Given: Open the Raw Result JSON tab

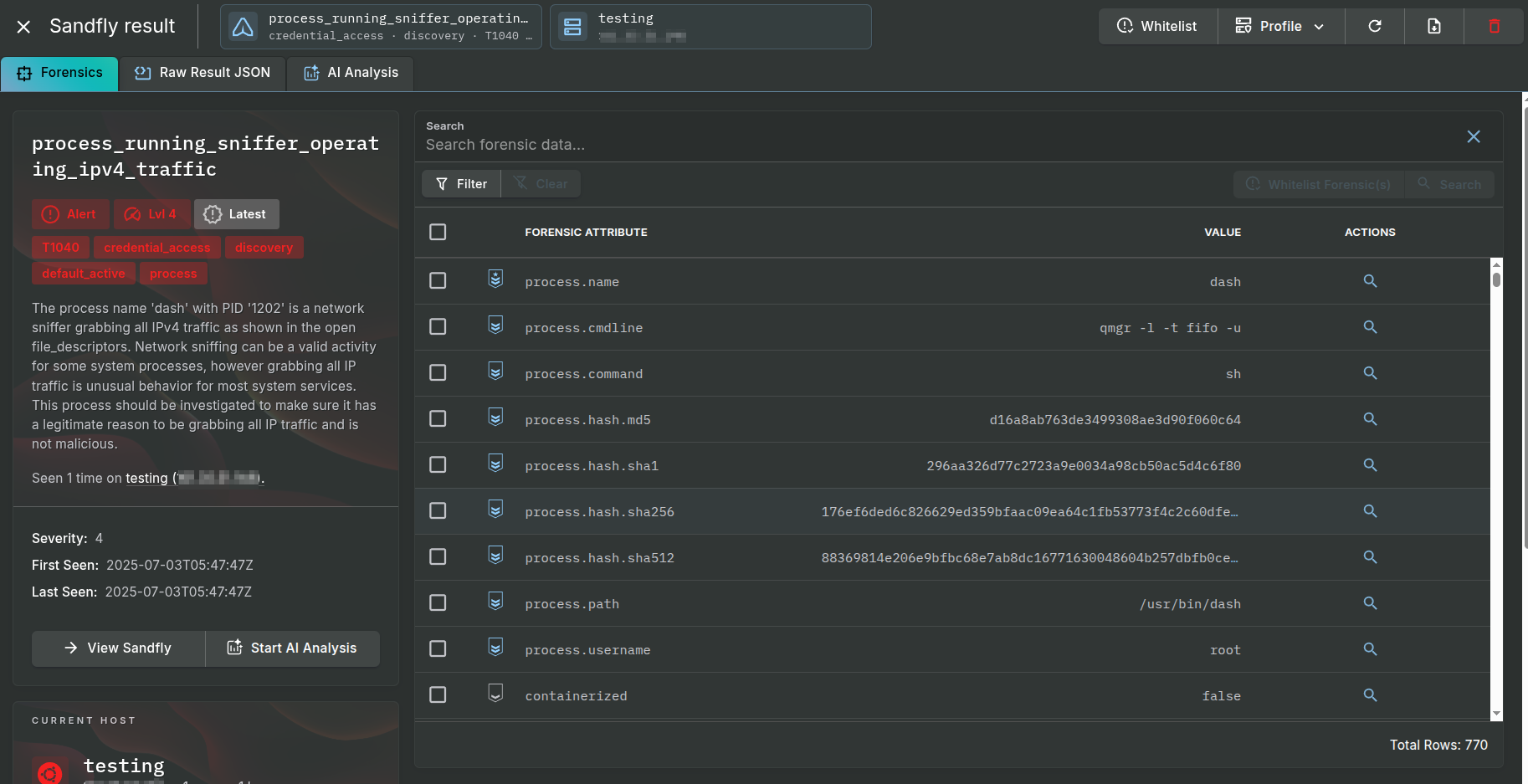Looking at the screenshot, I should [x=203, y=73].
